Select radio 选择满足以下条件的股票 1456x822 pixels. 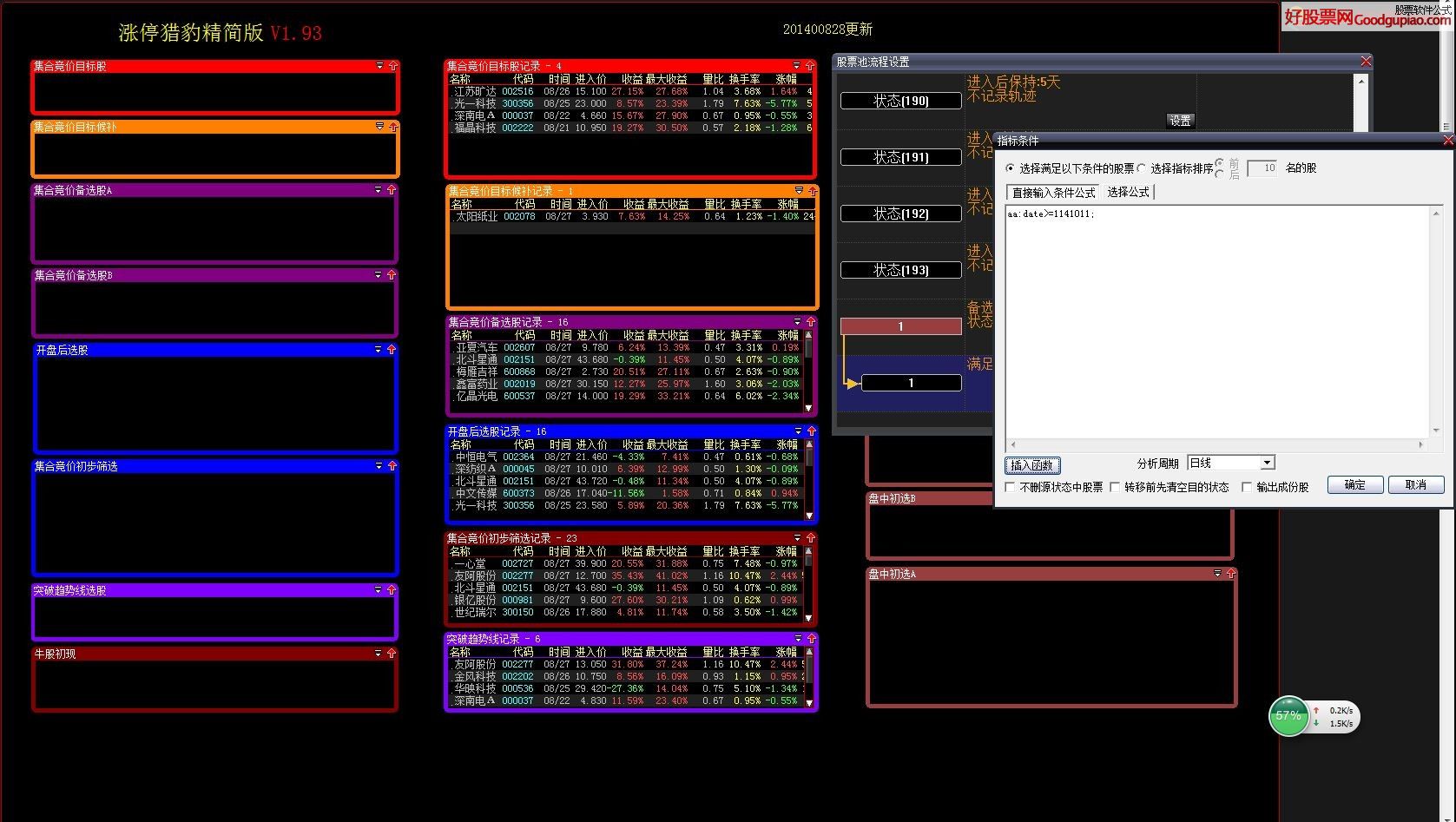1010,168
